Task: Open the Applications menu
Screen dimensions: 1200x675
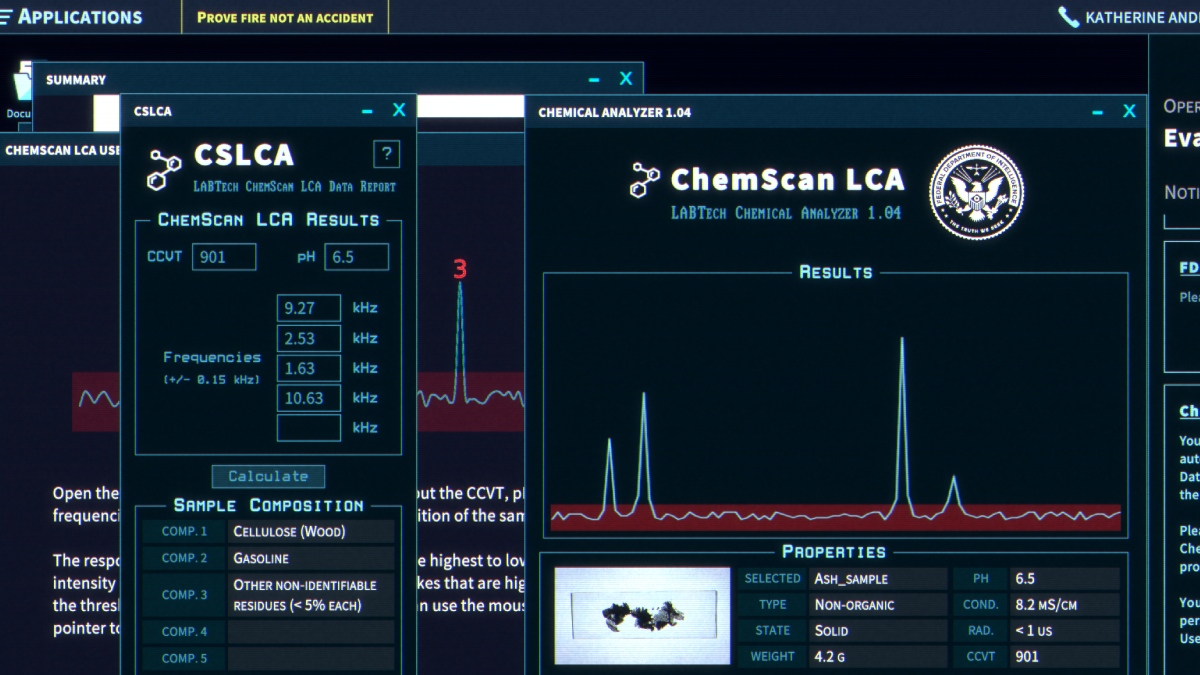Action: (x=72, y=17)
